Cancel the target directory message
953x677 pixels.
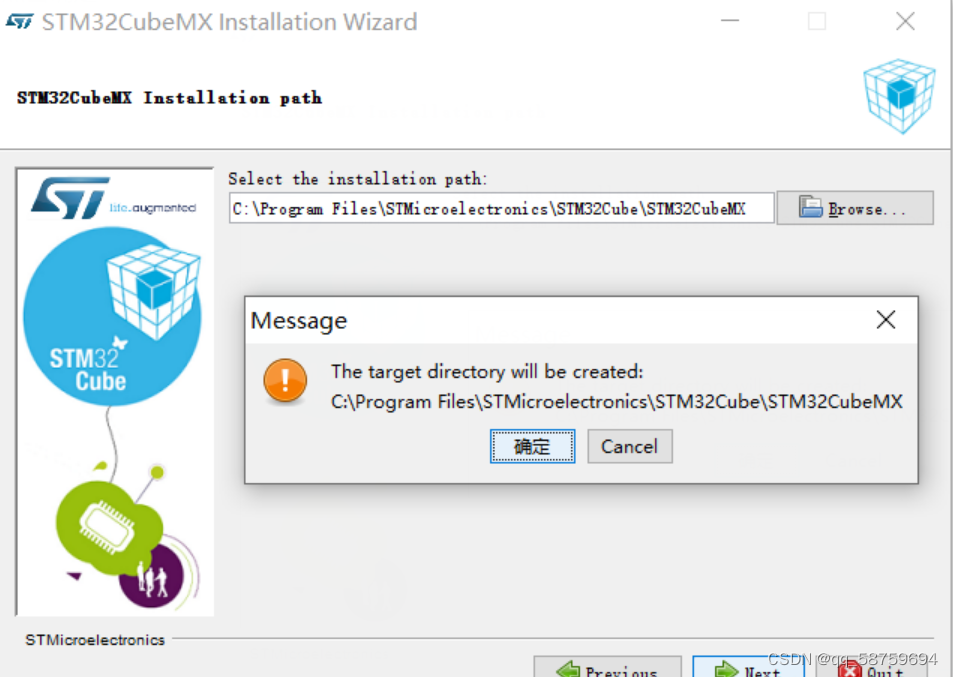tap(630, 447)
